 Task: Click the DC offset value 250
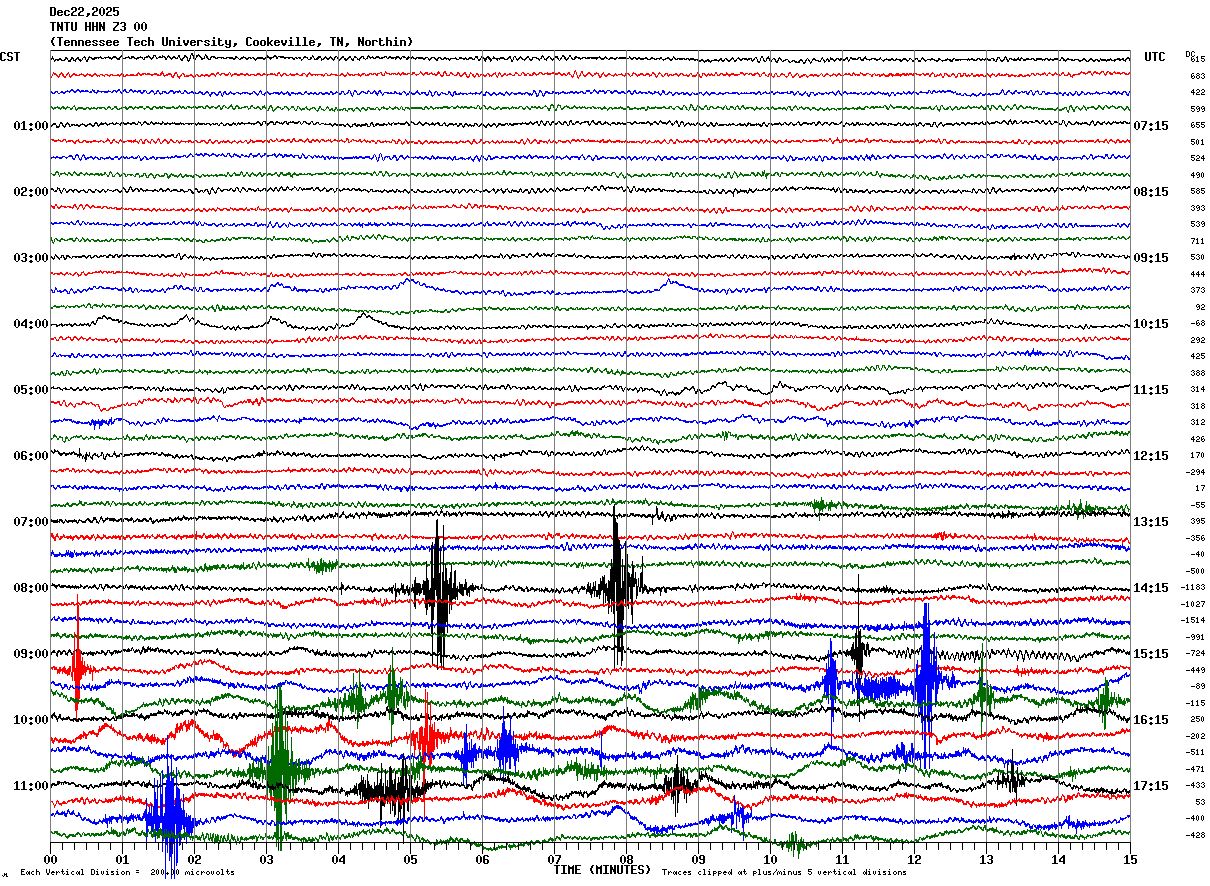(x=1197, y=719)
